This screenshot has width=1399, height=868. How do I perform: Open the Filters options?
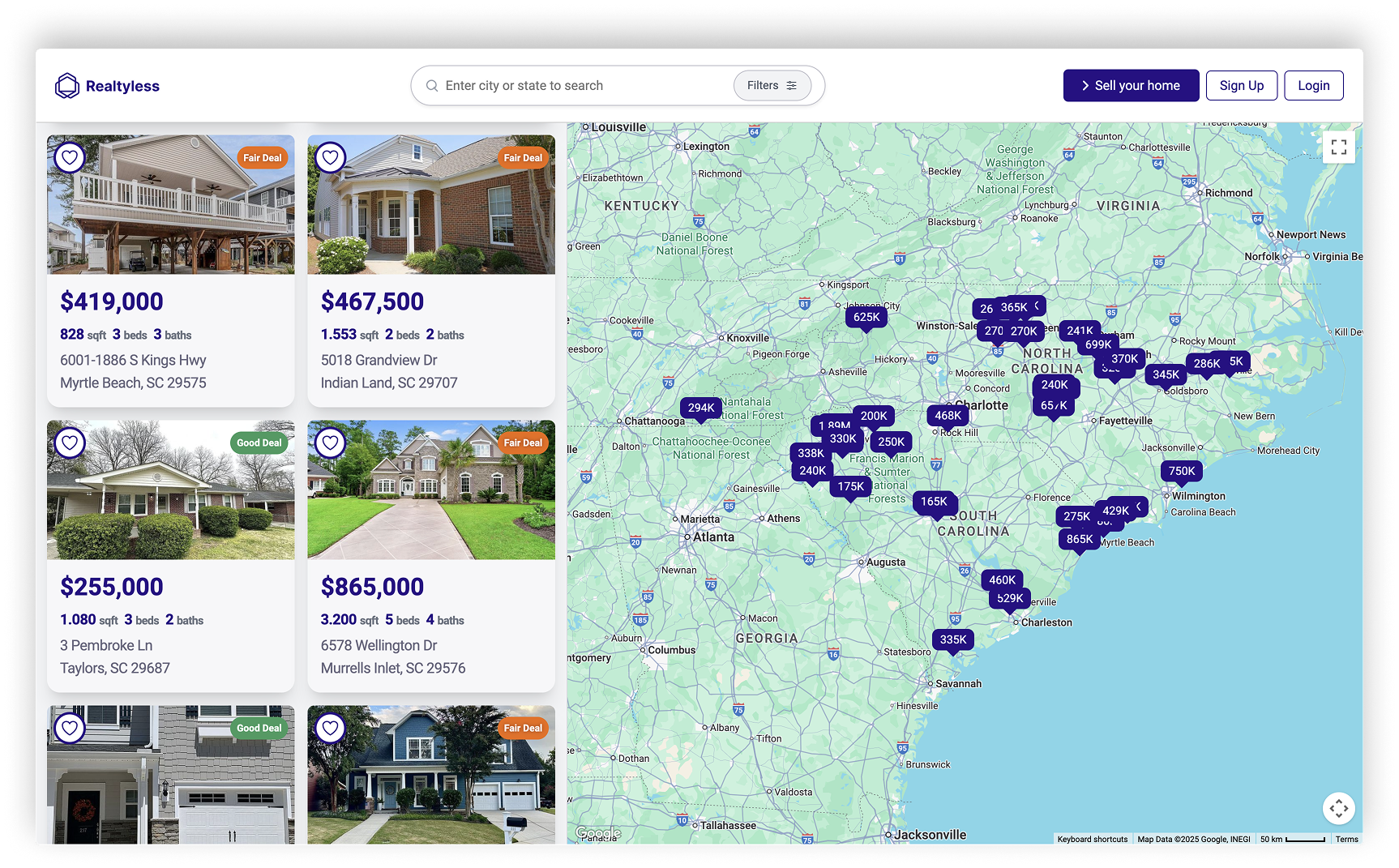click(x=772, y=86)
